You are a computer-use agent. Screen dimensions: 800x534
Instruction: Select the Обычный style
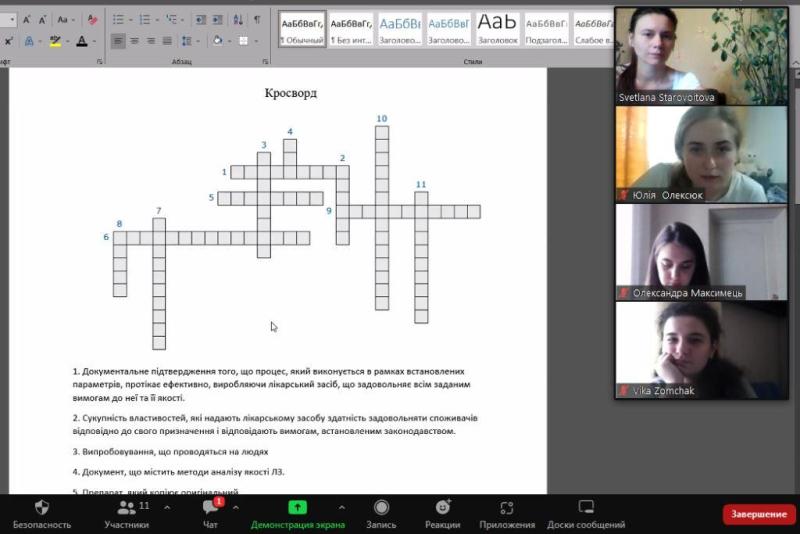(x=303, y=30)
